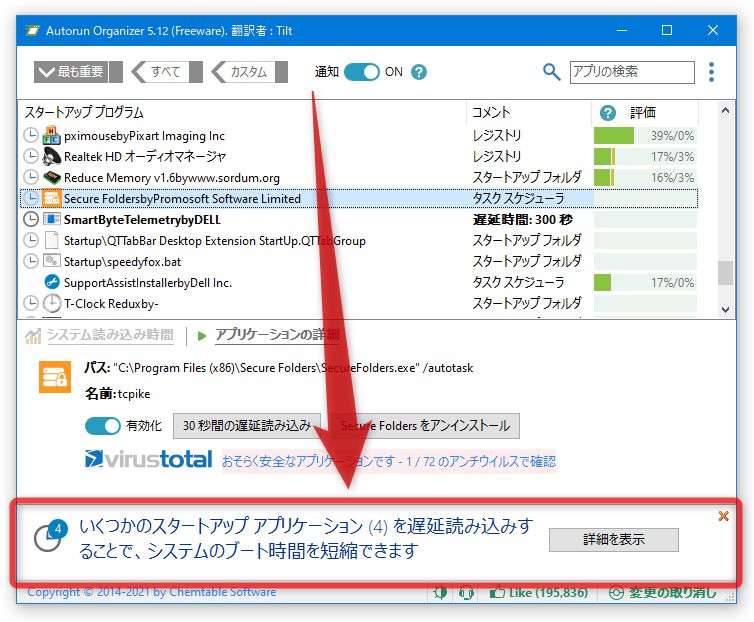Toggle the 有効化 enable switch
Viewport: 754px width, 622px height.
tap(102, 426)
